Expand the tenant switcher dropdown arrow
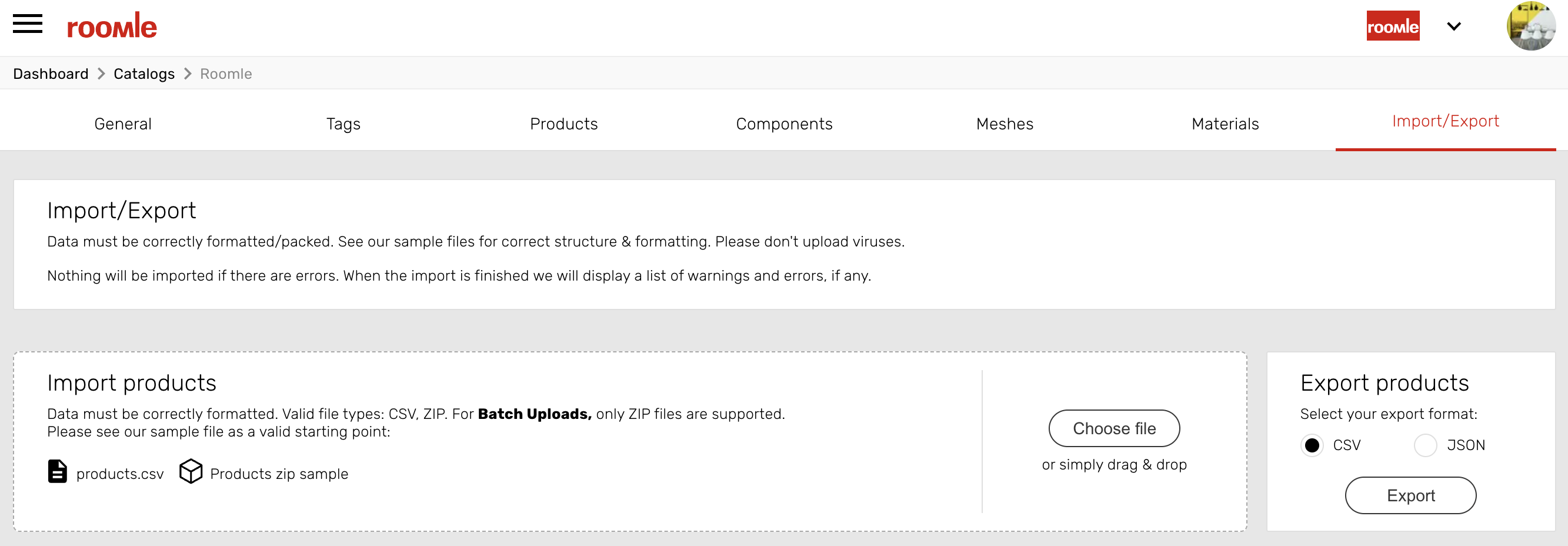This screenshot has width=1568, height=546. point(1454,26)
